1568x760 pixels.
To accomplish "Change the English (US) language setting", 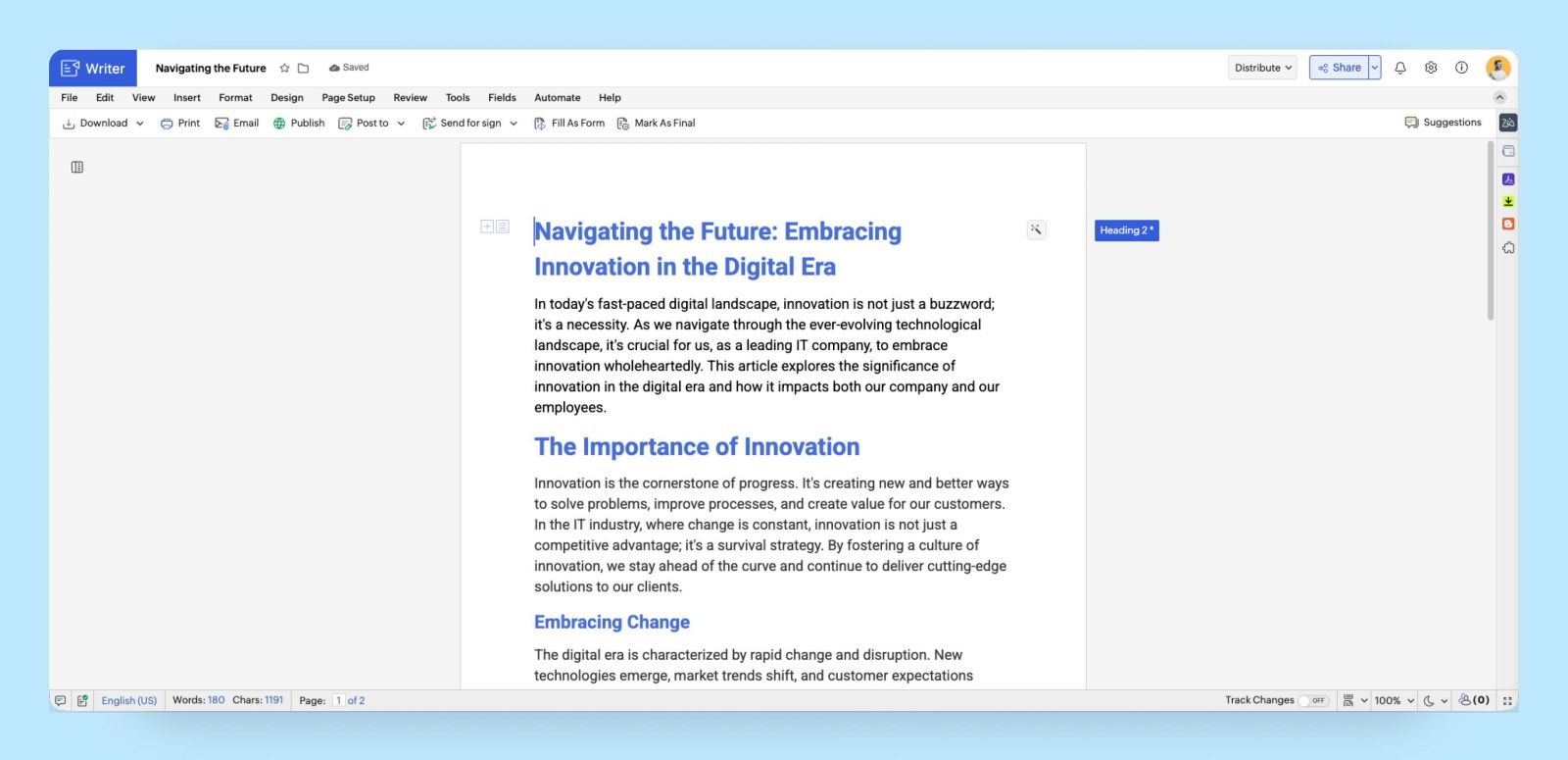I will click(129, 700).
